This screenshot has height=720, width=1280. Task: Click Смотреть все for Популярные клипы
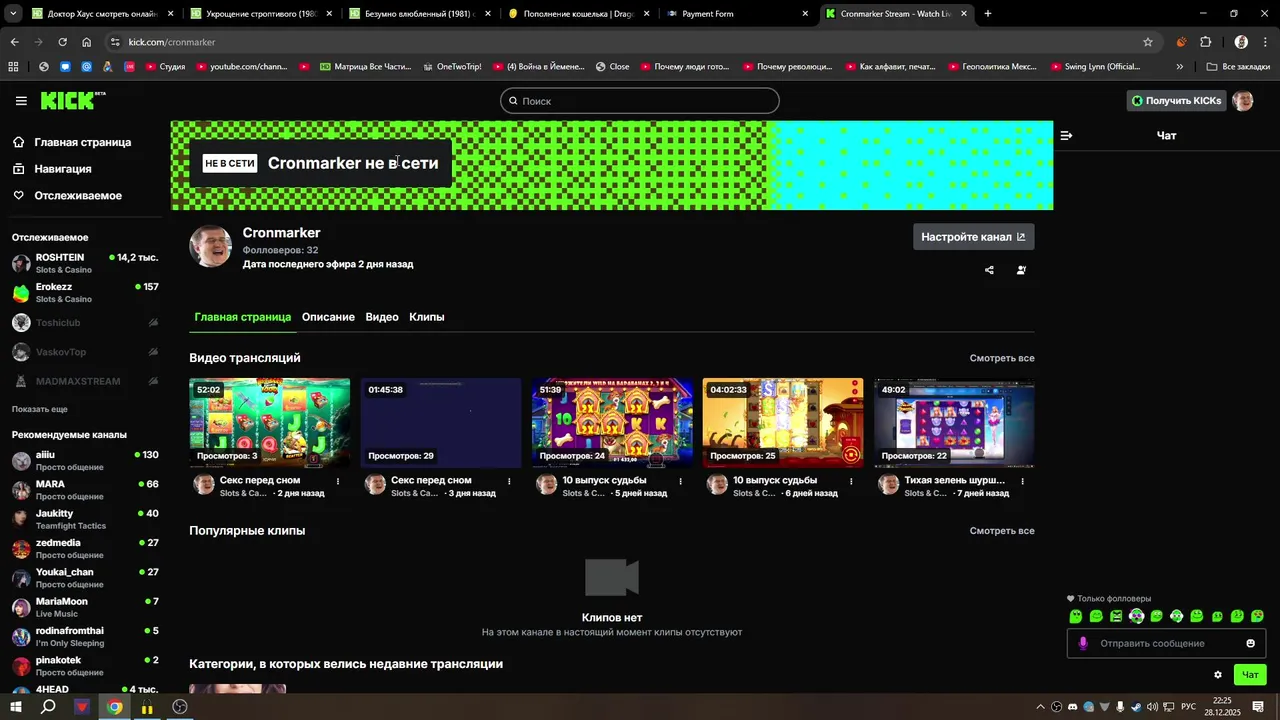click(x=1002, y=531)
